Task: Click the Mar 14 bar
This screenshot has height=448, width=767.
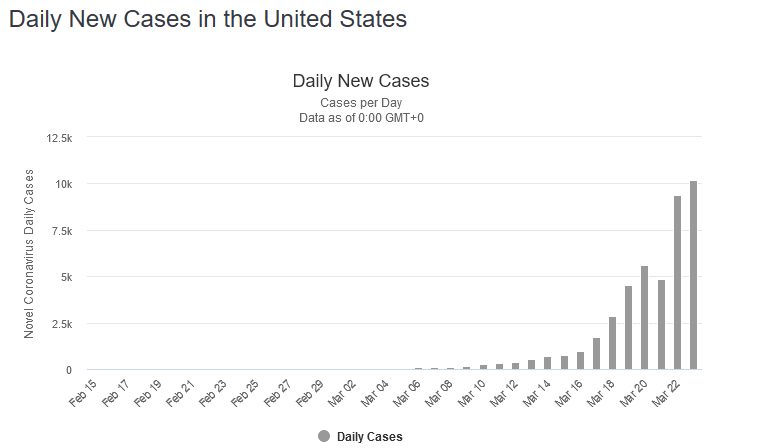Action: point(548,363)
